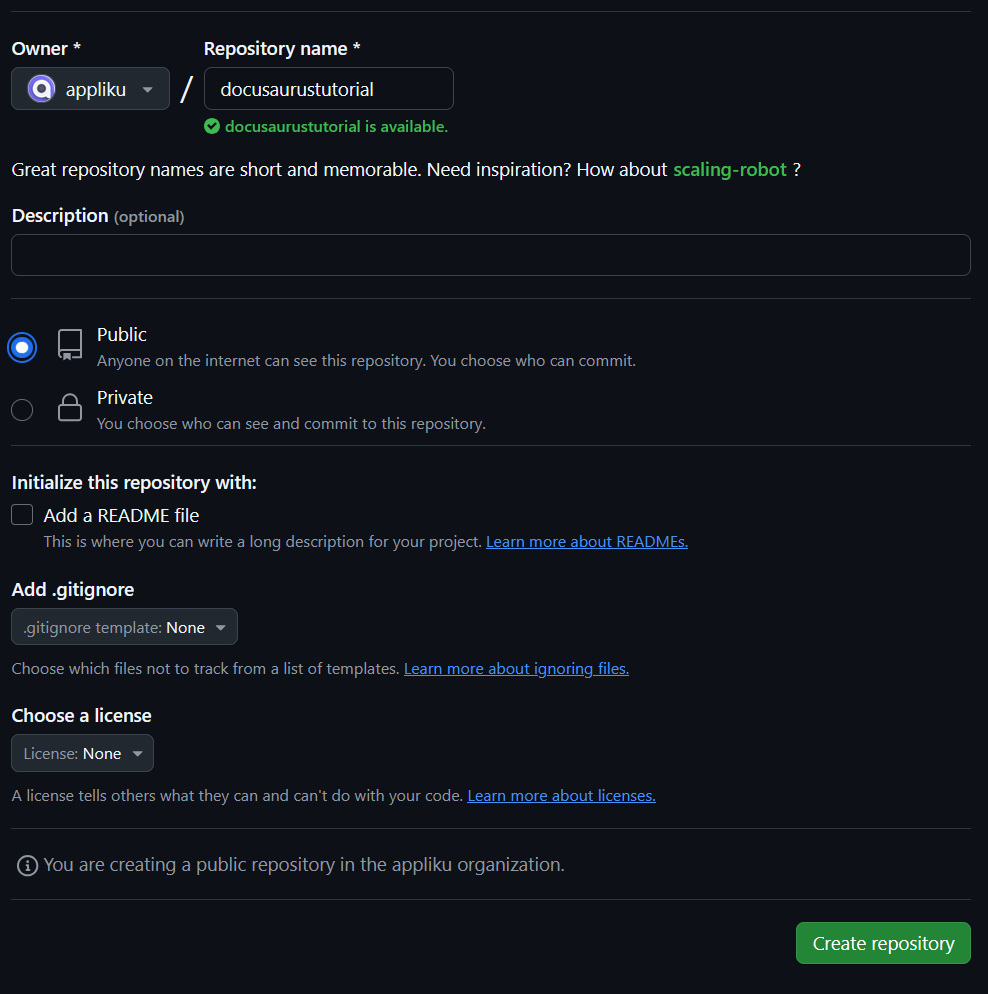Select the Private visibility radio button

[21, 409]
